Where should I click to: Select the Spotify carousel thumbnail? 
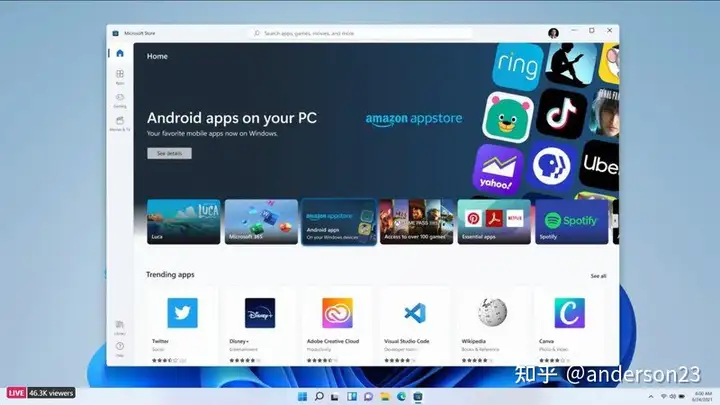pos(572,221)
